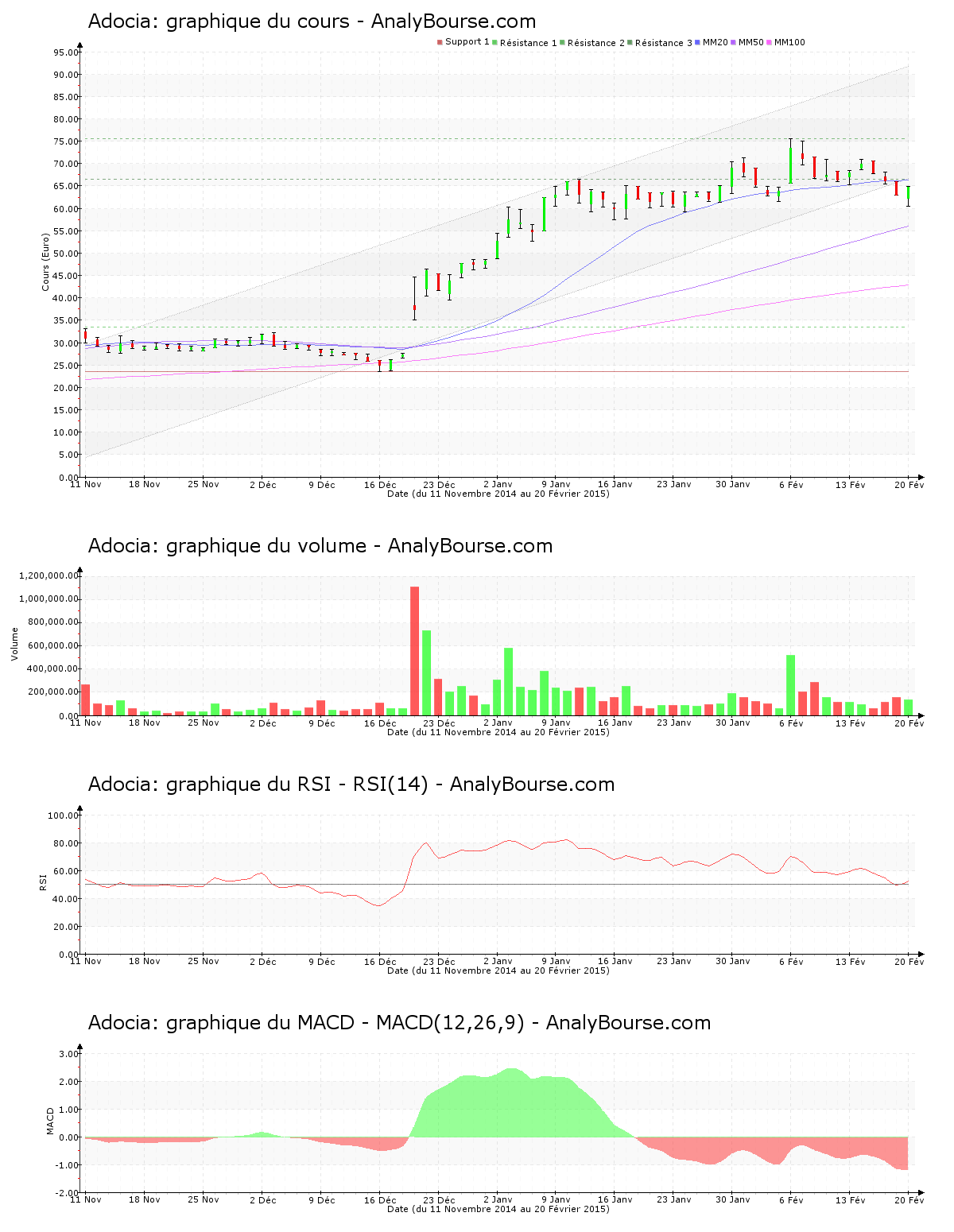Click the 100.00 value on RSI axis
Image resolution: width=954 pixels, height=1232 pixels.
point(64,816)
